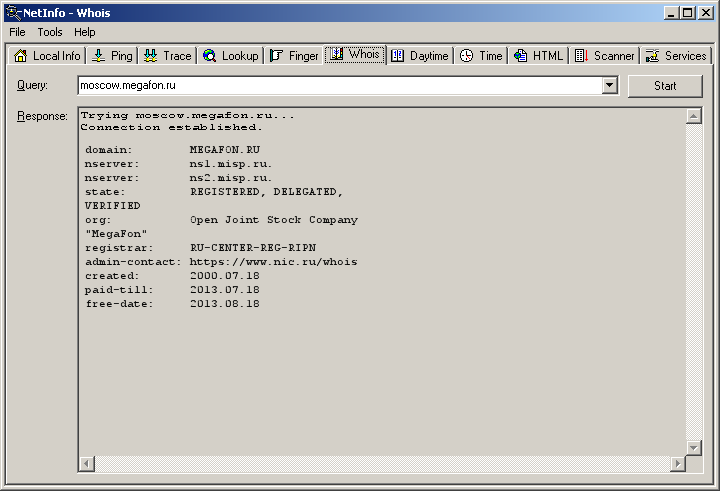Expand the Query history dropdown

pyautogui.click(x=609, y=85)
